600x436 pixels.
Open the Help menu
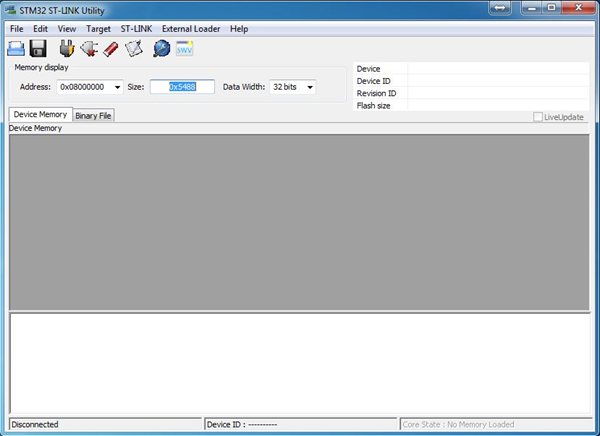[239, 29]
